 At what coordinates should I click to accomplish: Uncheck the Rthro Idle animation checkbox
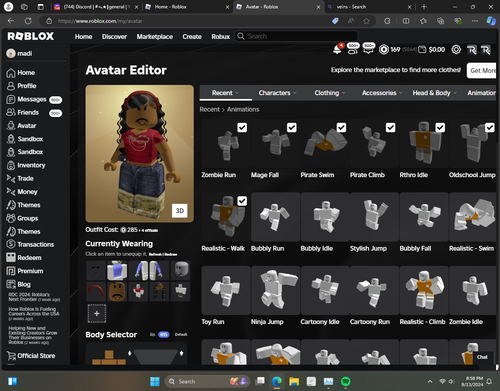(440, 128)
